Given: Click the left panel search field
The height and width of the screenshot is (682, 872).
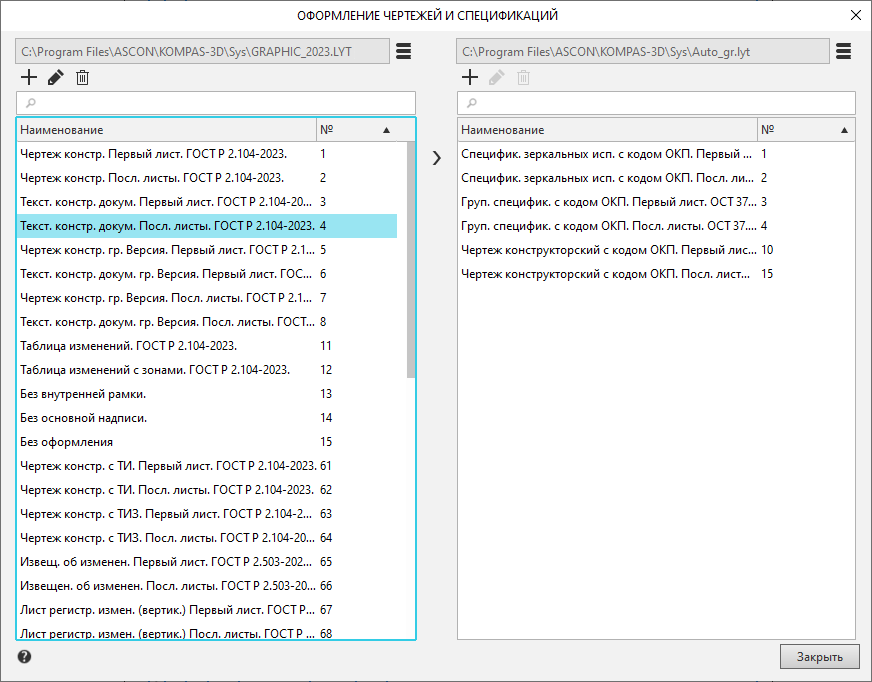Looking at the screenshot, I should (x=215, y=103).
